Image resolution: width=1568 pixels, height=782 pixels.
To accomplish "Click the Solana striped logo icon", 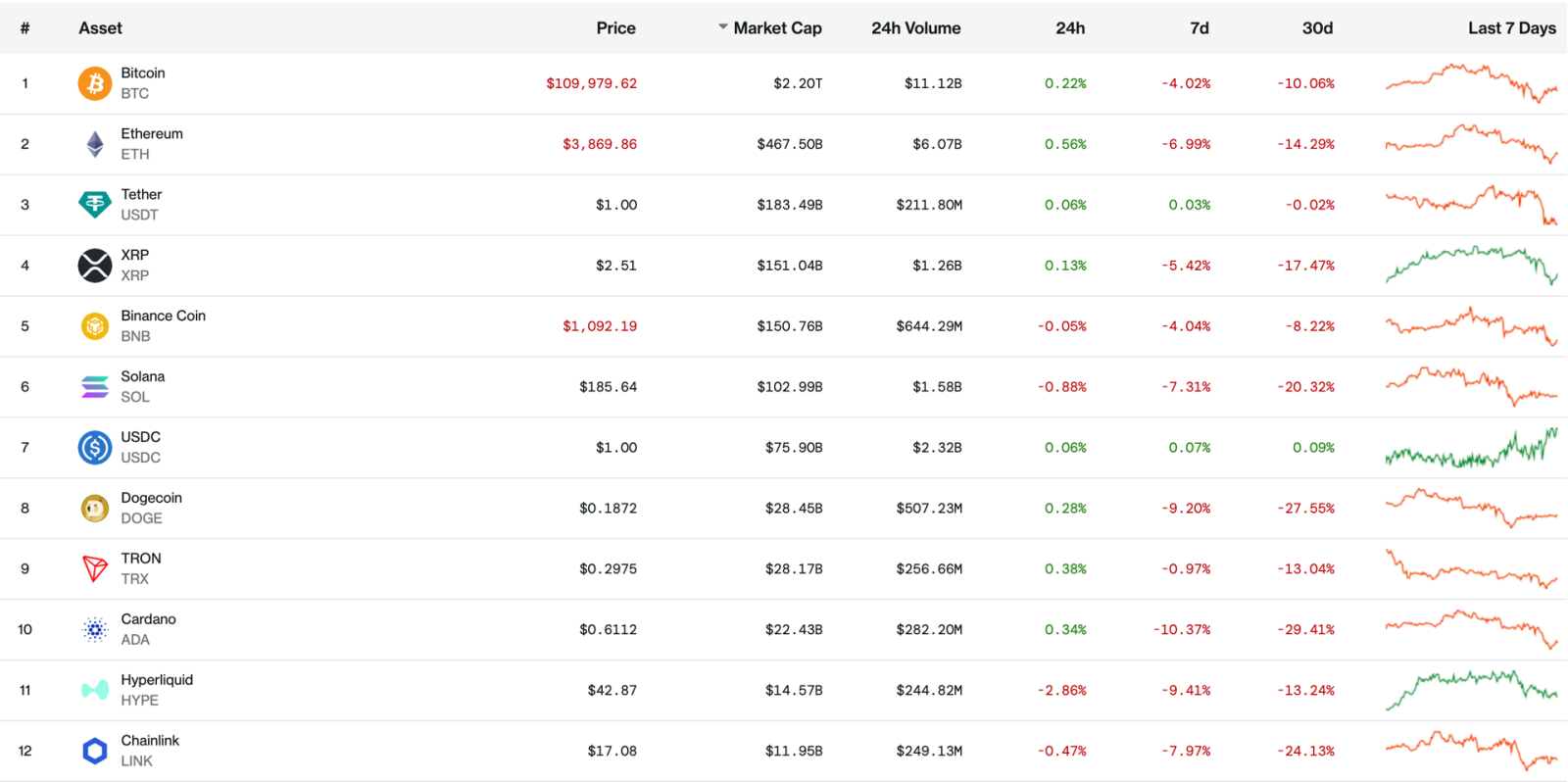I will (95, 387).
